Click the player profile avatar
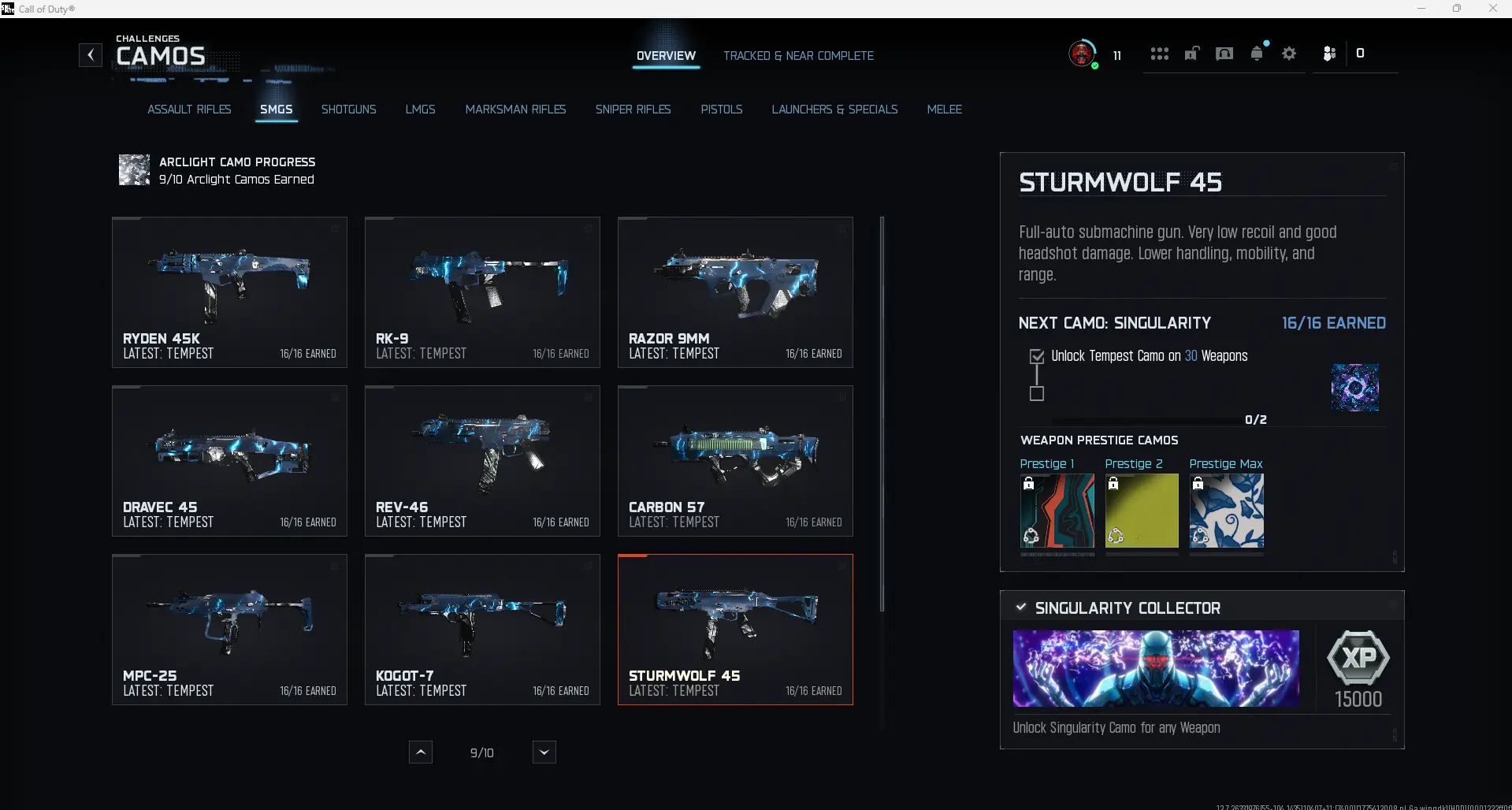The height and width of the screenshot is (810, 1512). pos(1082,54)
